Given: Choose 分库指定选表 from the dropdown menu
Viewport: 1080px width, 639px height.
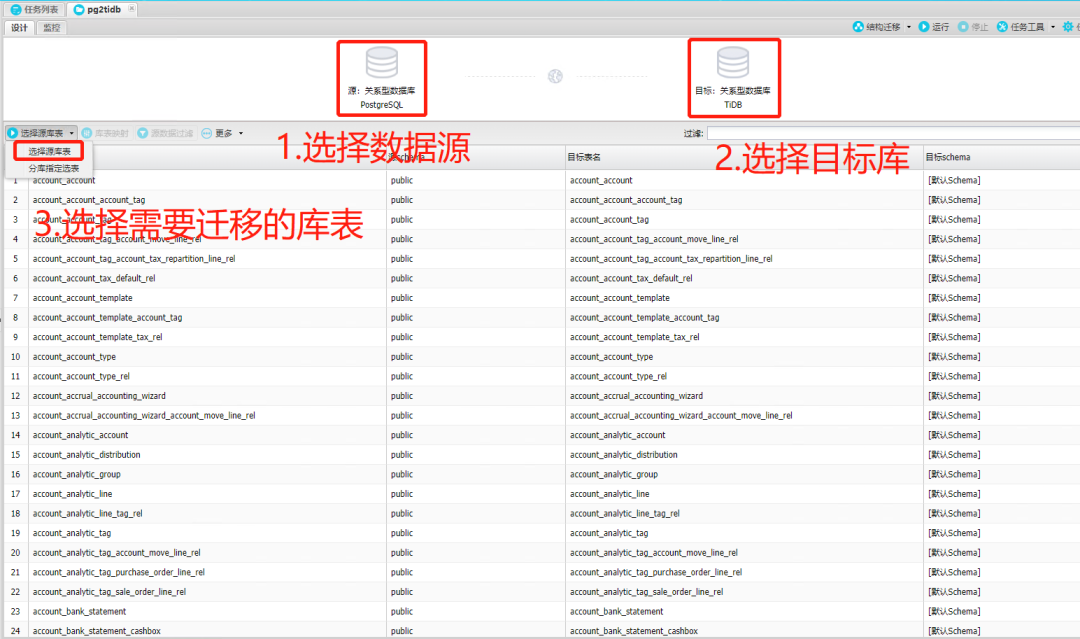Looking at the screenshot, I should (53, 168).
